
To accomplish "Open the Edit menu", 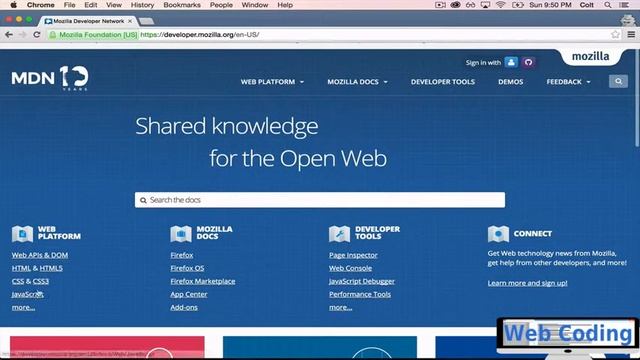I will point(91,5).
